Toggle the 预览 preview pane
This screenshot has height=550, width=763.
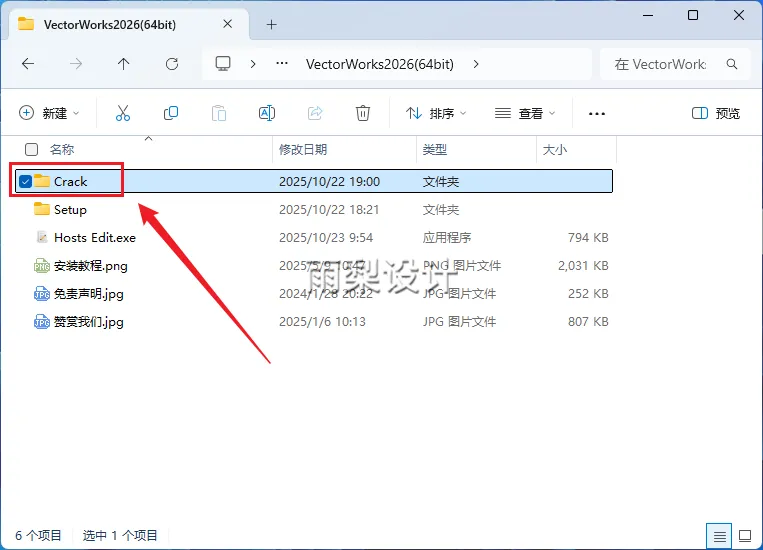[x=716, y=113]
